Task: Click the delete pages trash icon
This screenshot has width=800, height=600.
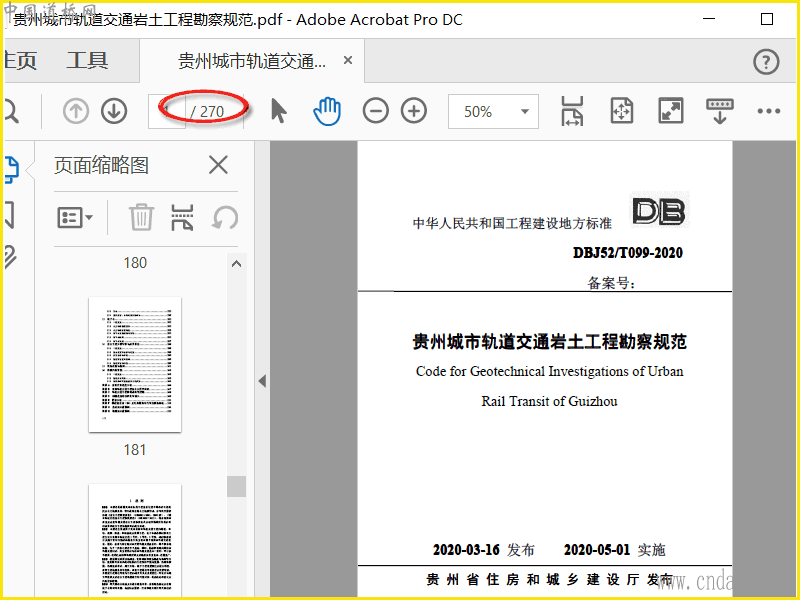Action: click(141, 217)
